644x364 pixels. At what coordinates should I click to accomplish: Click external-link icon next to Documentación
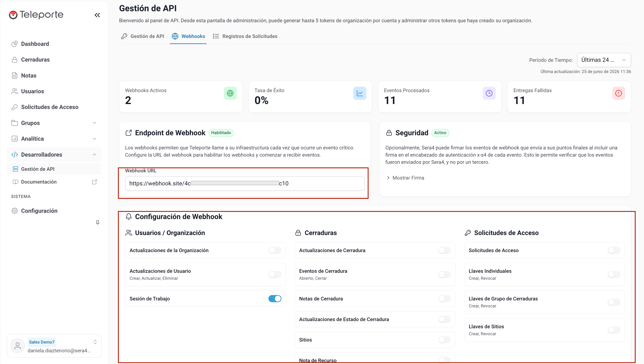pyautogui.click(x=94, y=182)
